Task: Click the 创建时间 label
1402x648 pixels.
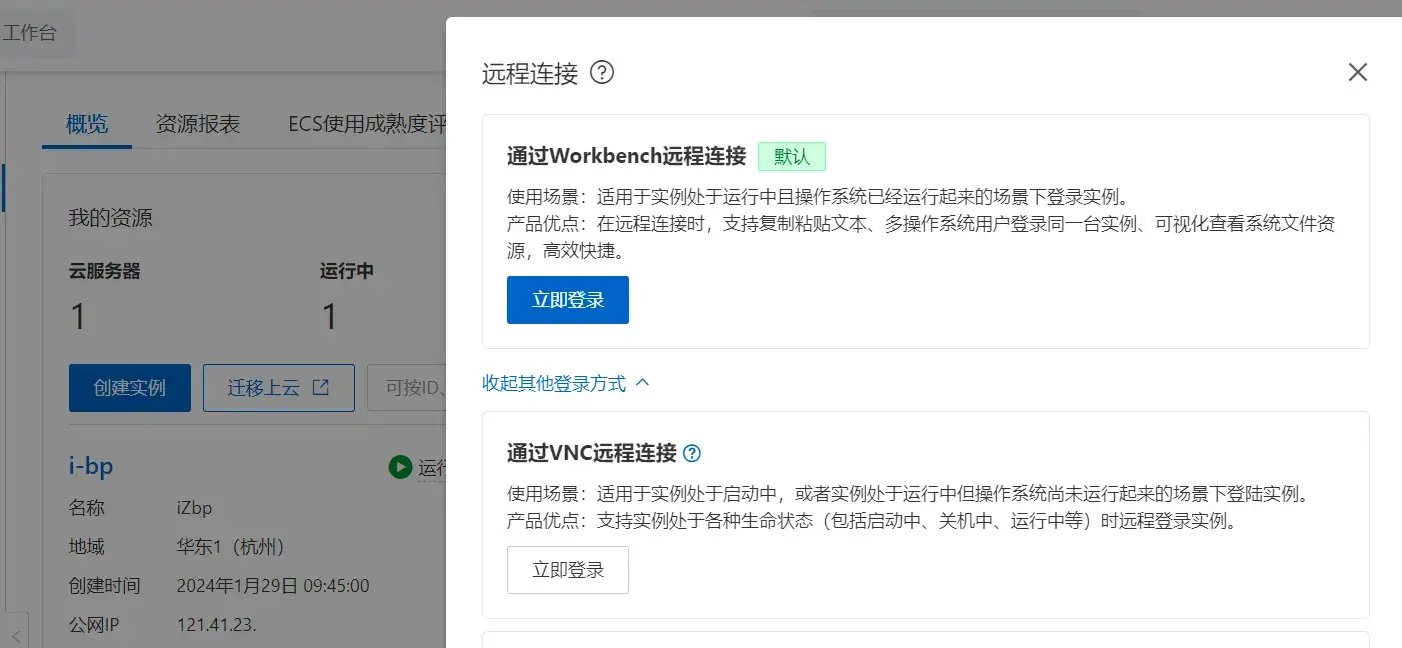Action: pyautogui.click(x=104, y=586)
